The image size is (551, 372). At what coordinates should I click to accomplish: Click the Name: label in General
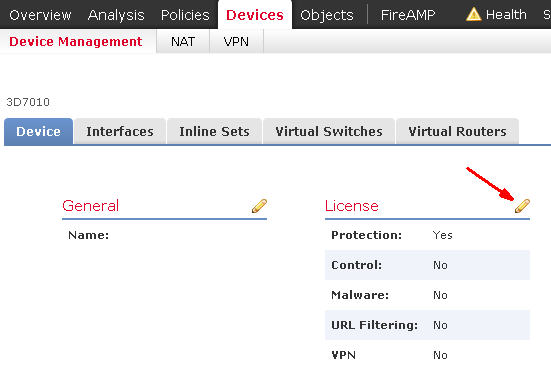(x=89, y=235)
